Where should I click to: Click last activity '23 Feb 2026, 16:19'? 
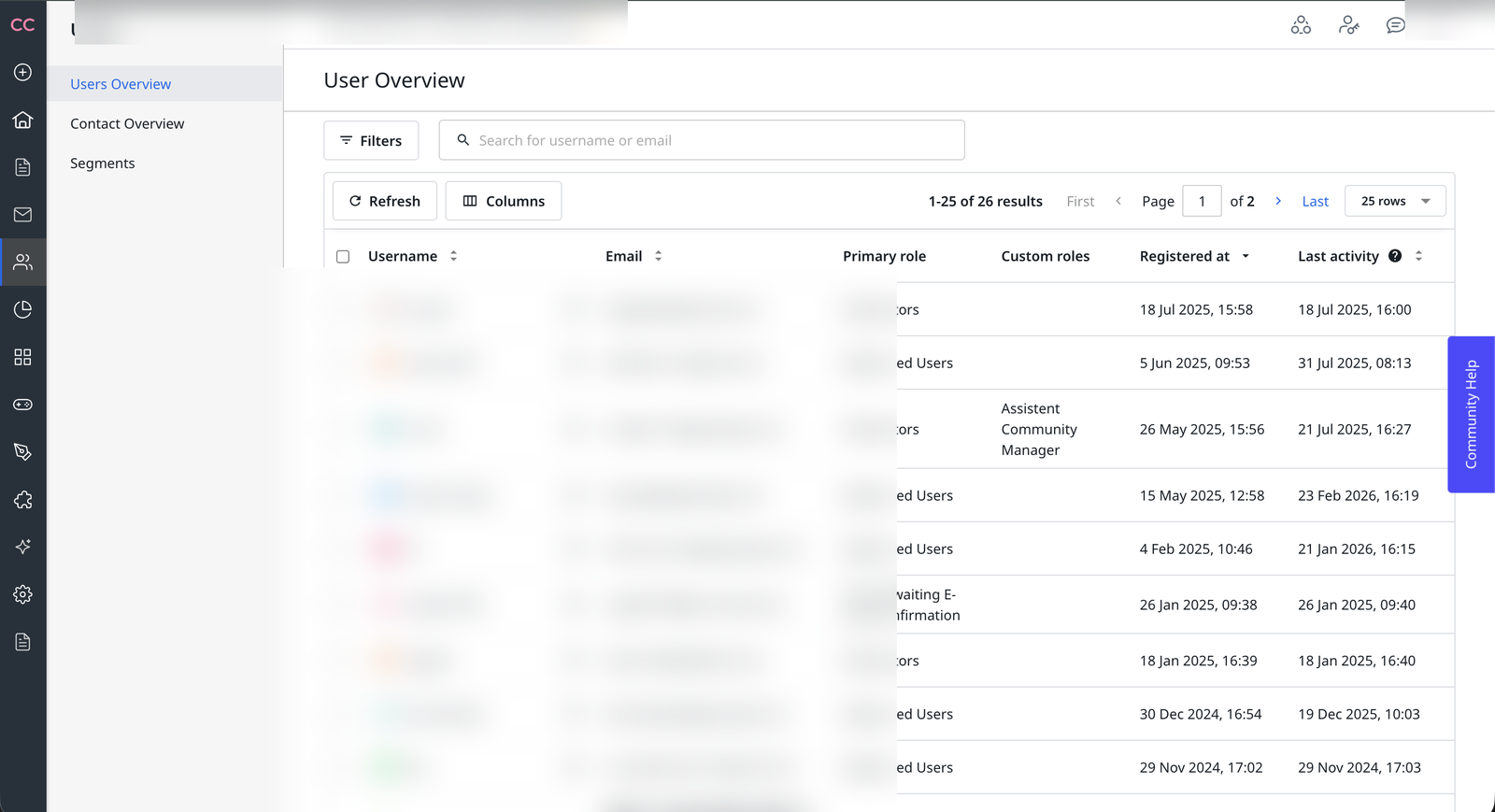[x=1358, y=495]
